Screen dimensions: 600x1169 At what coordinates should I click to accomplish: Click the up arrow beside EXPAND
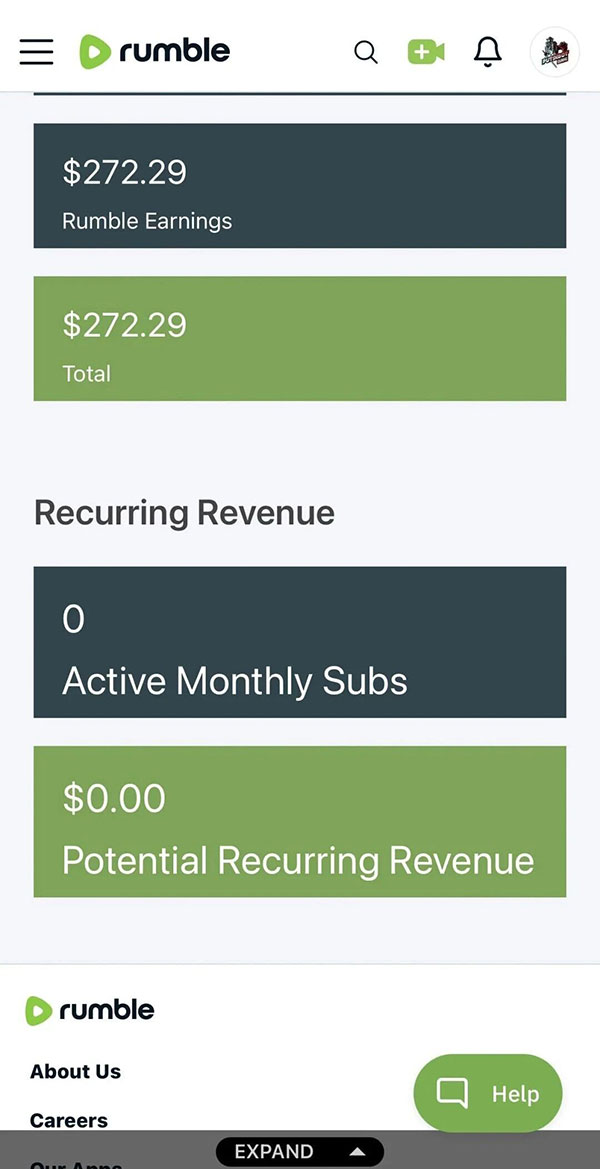coord(357,1152)
